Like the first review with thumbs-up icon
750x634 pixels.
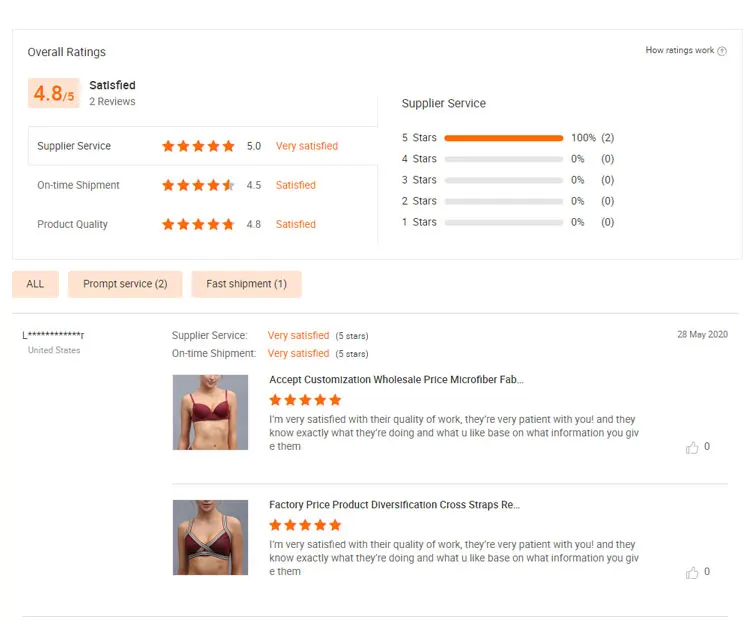pyautogui.click(x=692, y=447)
